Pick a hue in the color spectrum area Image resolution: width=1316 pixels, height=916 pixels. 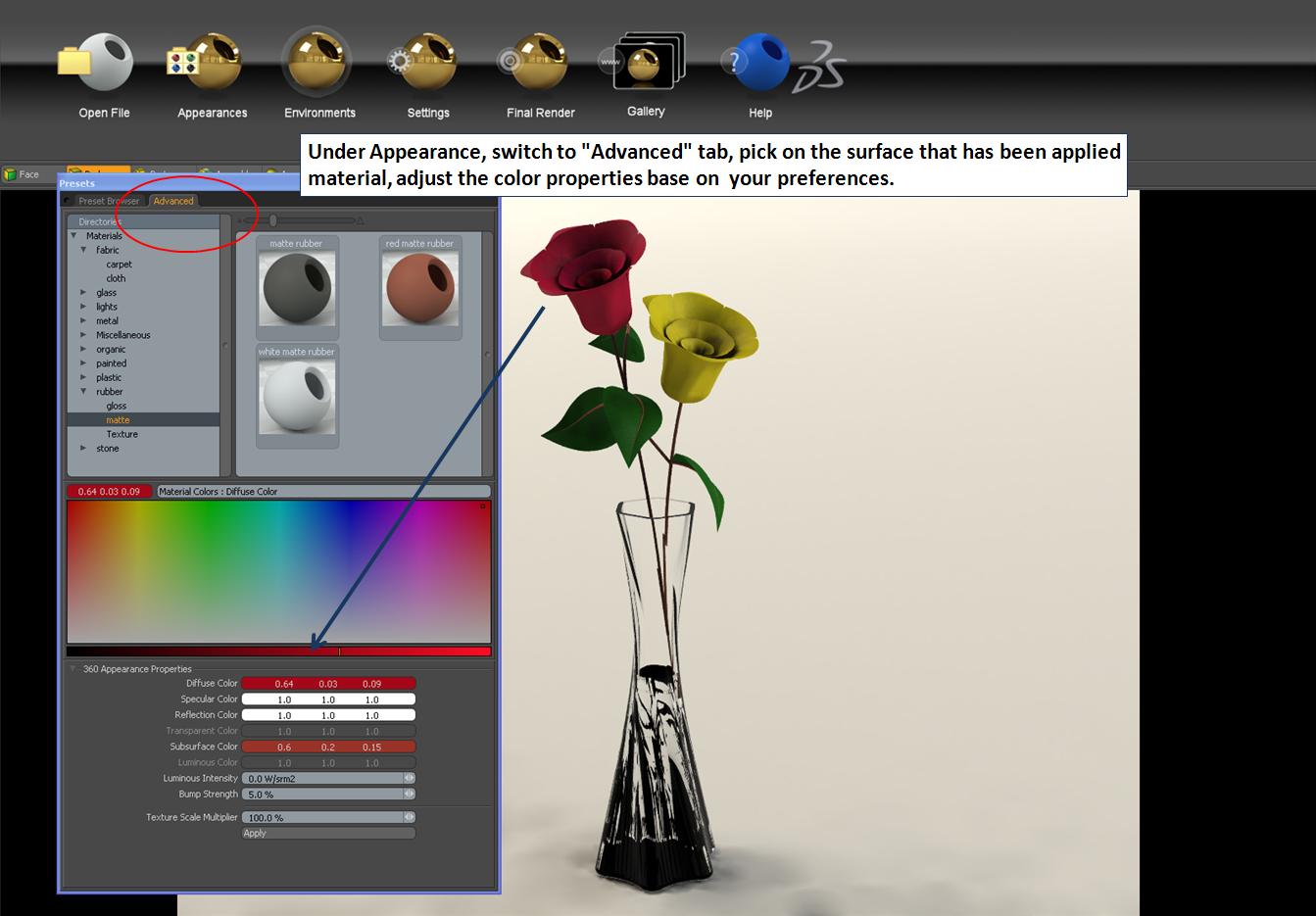click(x=278, y=572)
